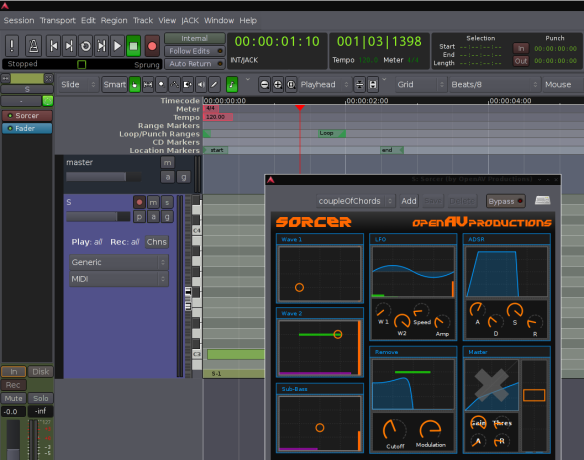Toggle Punch In button
Image resolution: width=584 pixels, height=460 pixels.
521,48
